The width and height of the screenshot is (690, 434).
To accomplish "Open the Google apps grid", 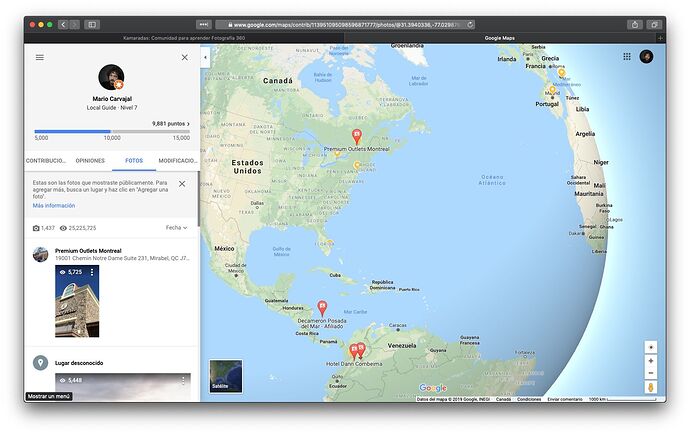I will (x=627, y=56).
